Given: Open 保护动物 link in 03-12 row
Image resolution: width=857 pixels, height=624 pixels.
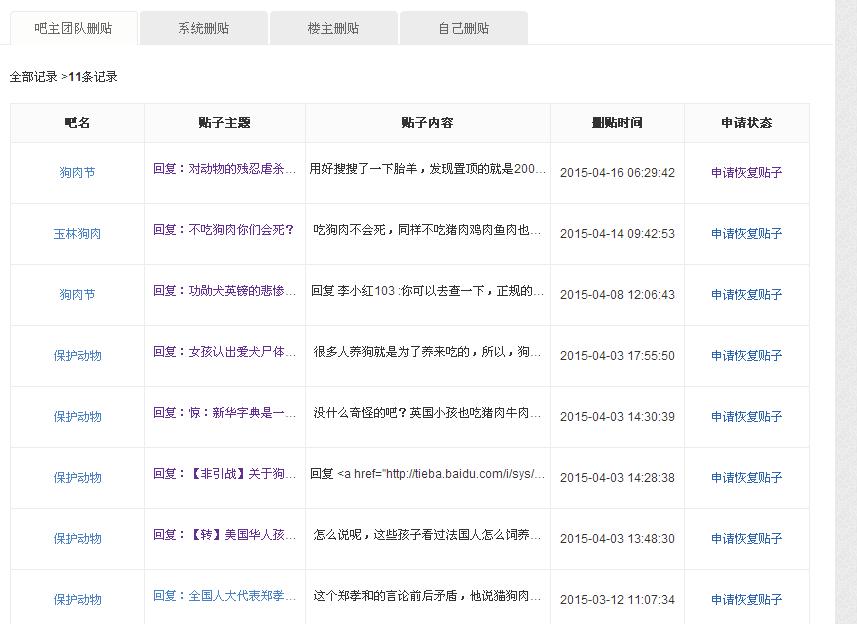Looking at the screenshot, I should (77, 600).
